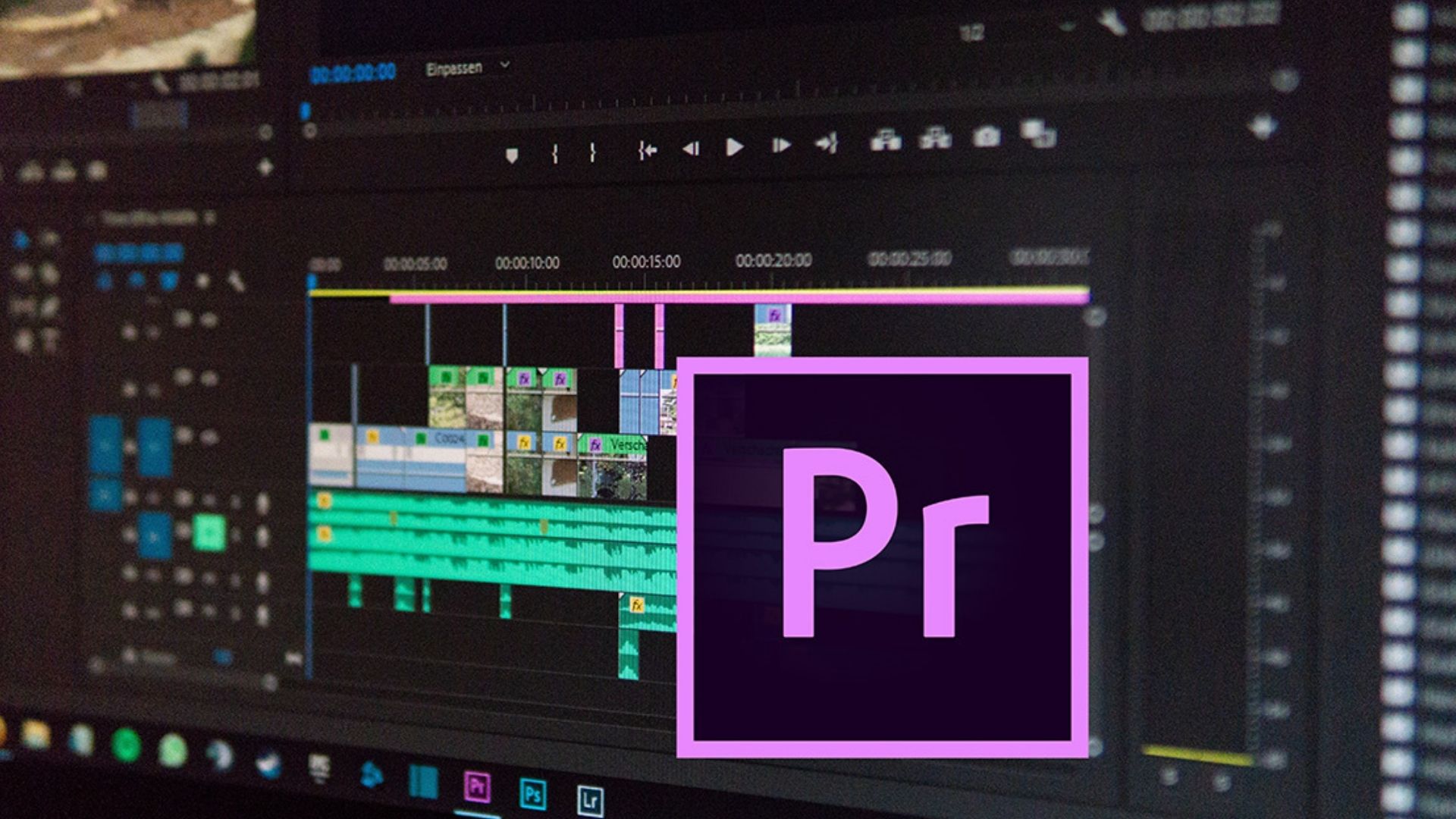The width and height of the screenshot is (1456, 819).
Task: Click the Extract button
Action: point(935,138)
